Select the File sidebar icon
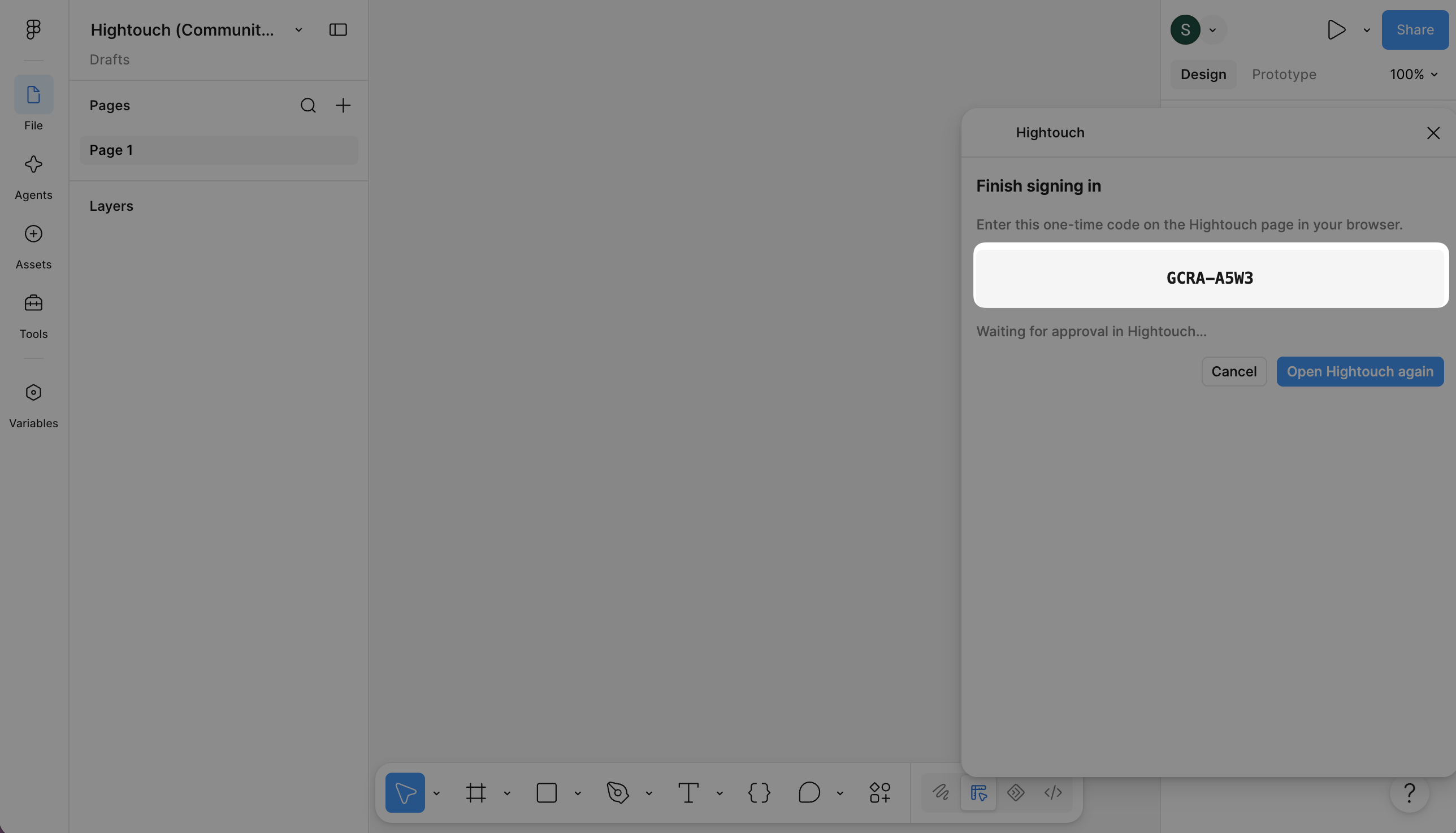Screen dimensions: 1456x833 (34, 94)
